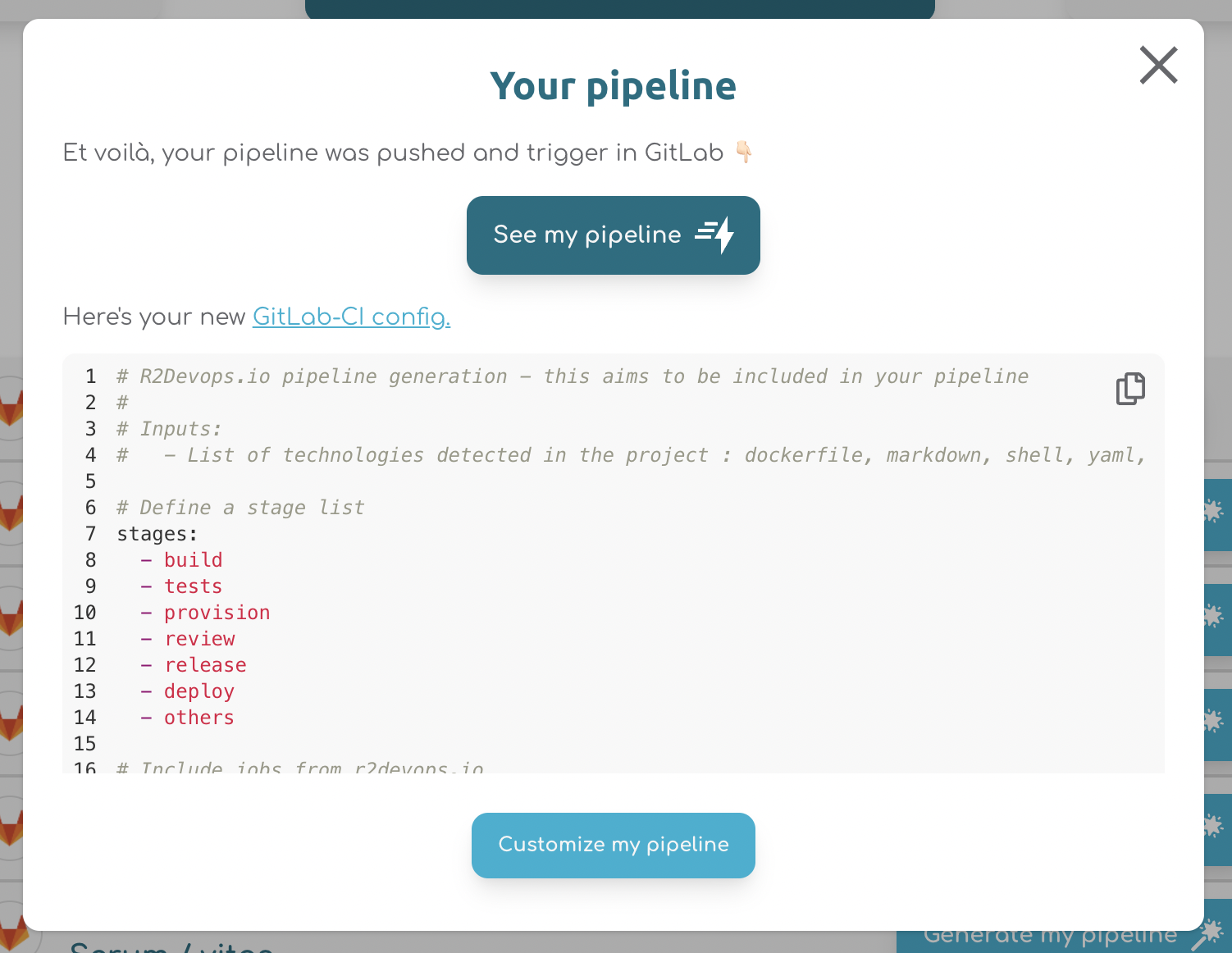Viewport: 1232px width, 953px height.
Task: Click the Customize my pipeline button
Action: pyautogui.click(x=613, y=845)
